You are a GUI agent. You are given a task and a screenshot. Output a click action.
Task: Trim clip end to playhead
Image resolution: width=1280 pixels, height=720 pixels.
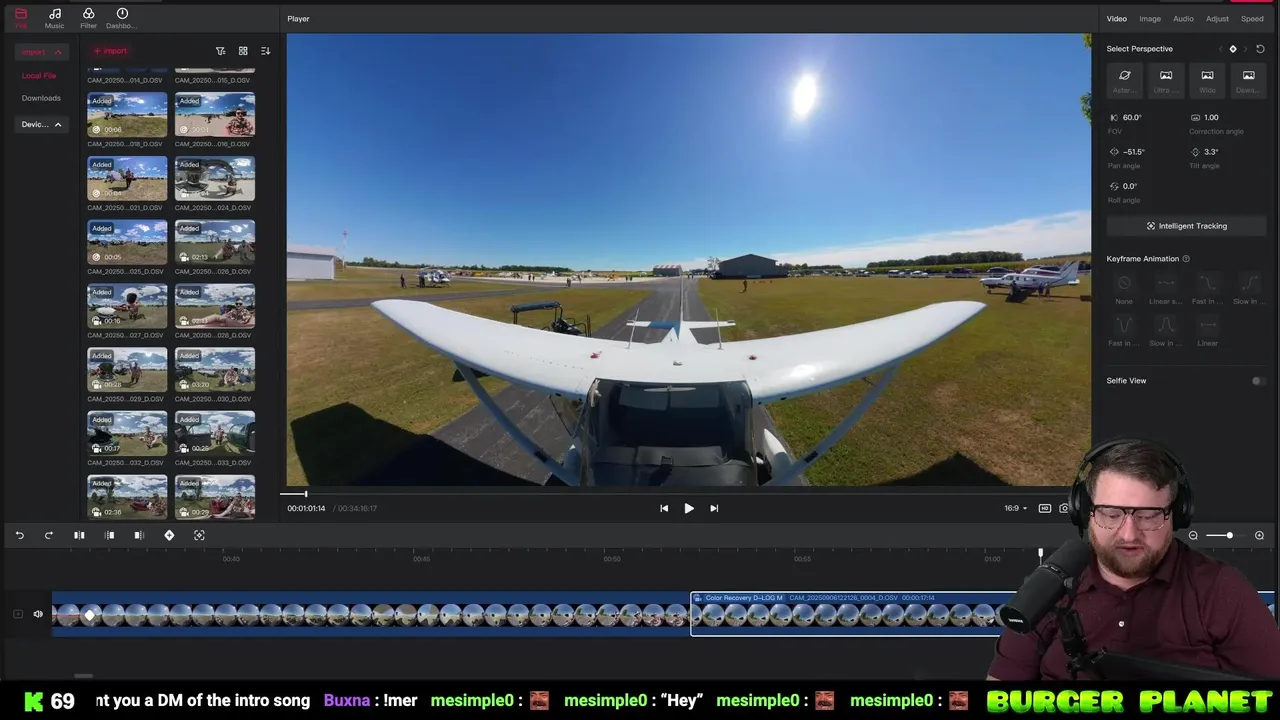tap(139, 536)
